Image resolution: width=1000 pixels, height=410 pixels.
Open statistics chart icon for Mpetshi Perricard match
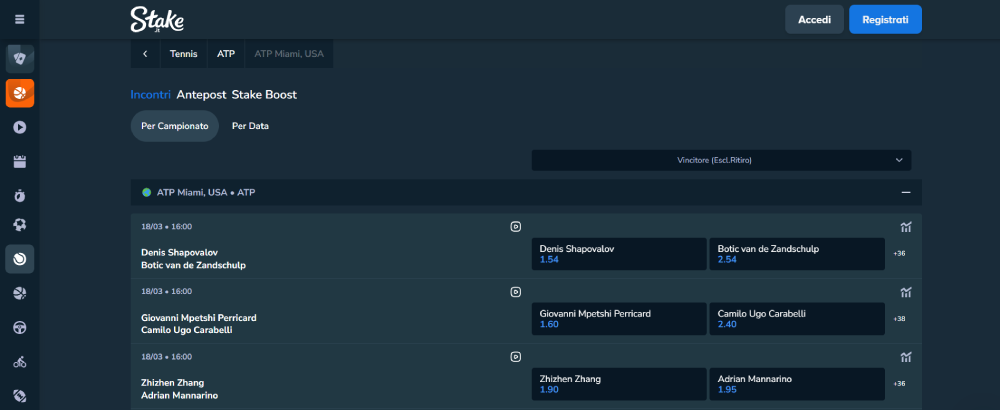pyautogui.click(x=906, y=292)
